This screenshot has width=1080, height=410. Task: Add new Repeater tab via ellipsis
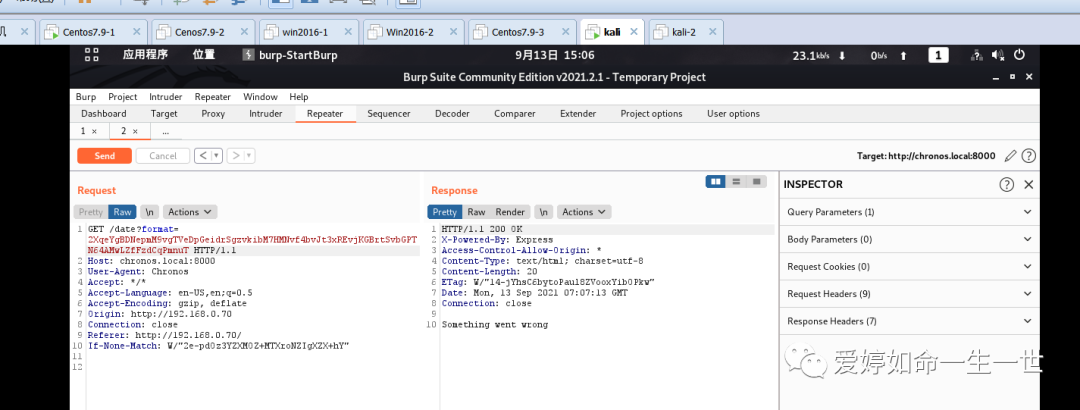tap(165, 131)
